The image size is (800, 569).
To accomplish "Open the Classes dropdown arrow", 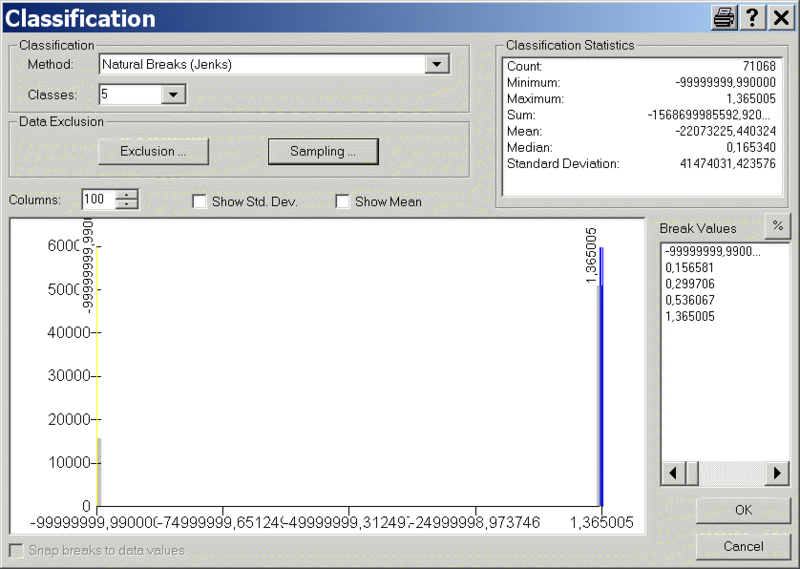I will coord(173,94).
